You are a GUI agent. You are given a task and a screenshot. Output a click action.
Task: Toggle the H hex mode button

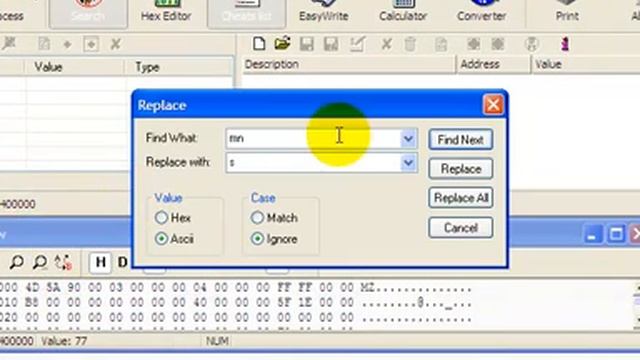tap(100, 262)
